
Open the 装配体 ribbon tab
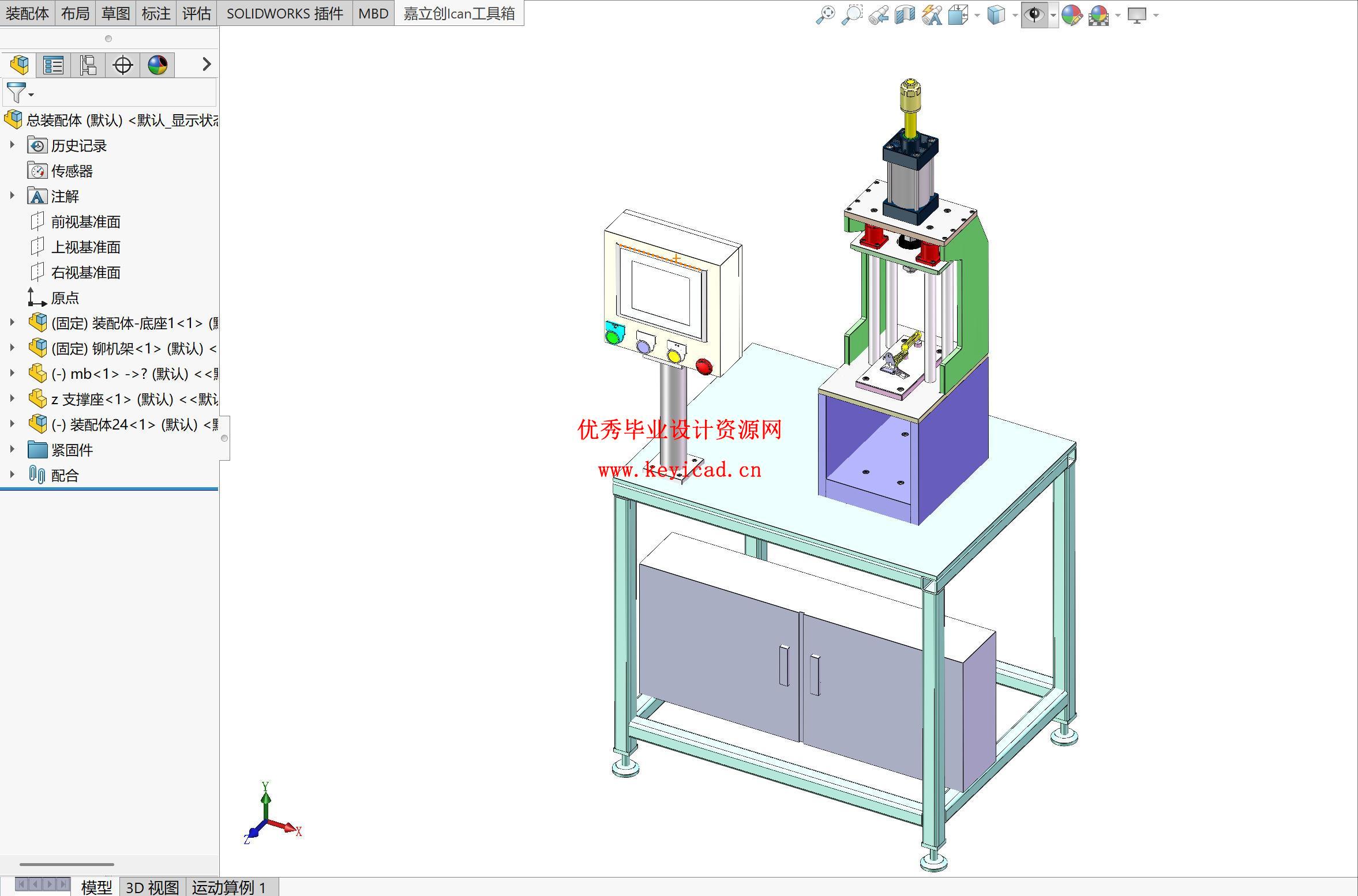click(27, 13)
